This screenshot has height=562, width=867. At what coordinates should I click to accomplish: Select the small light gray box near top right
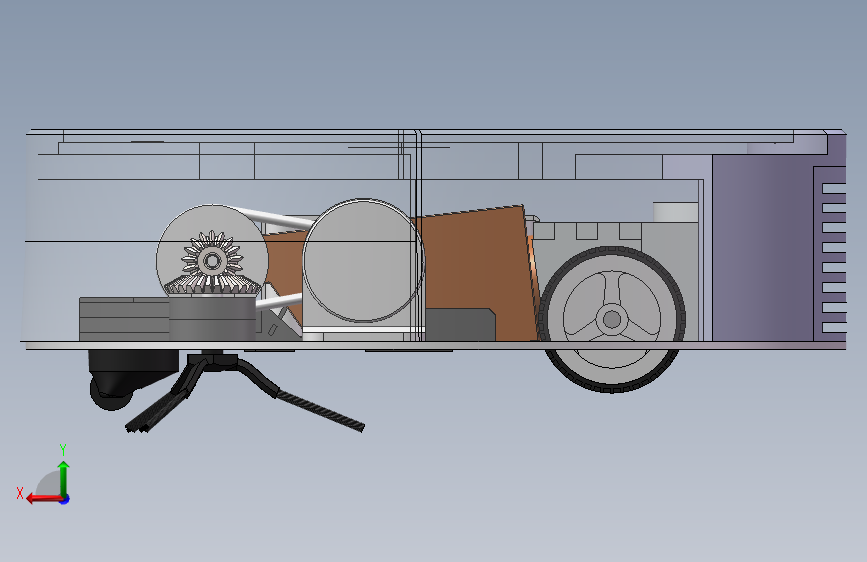[x=675, y=212]
